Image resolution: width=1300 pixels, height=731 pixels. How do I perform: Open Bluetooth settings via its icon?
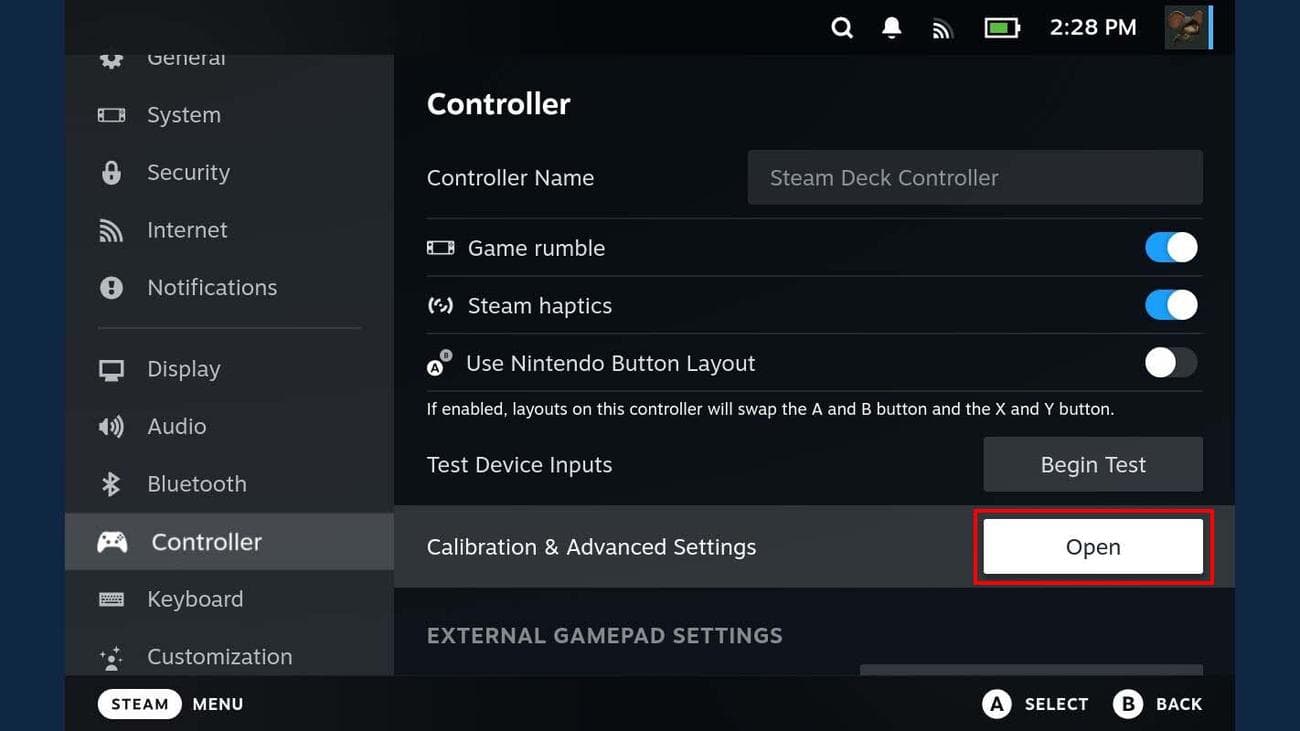tap(111, 483)
